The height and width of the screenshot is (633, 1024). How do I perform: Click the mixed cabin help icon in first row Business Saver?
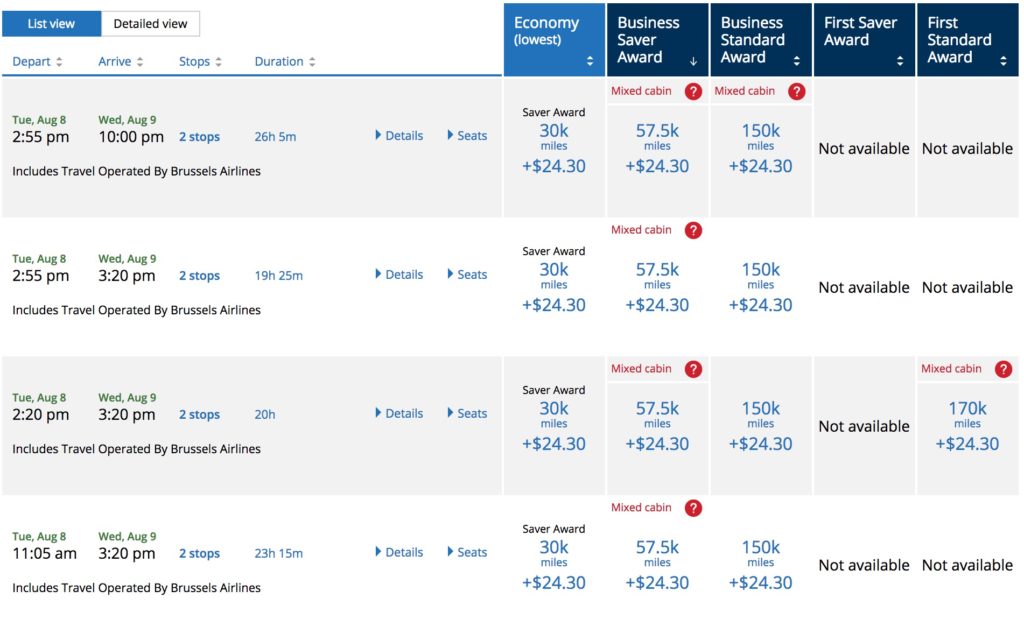tap(693, 91)
